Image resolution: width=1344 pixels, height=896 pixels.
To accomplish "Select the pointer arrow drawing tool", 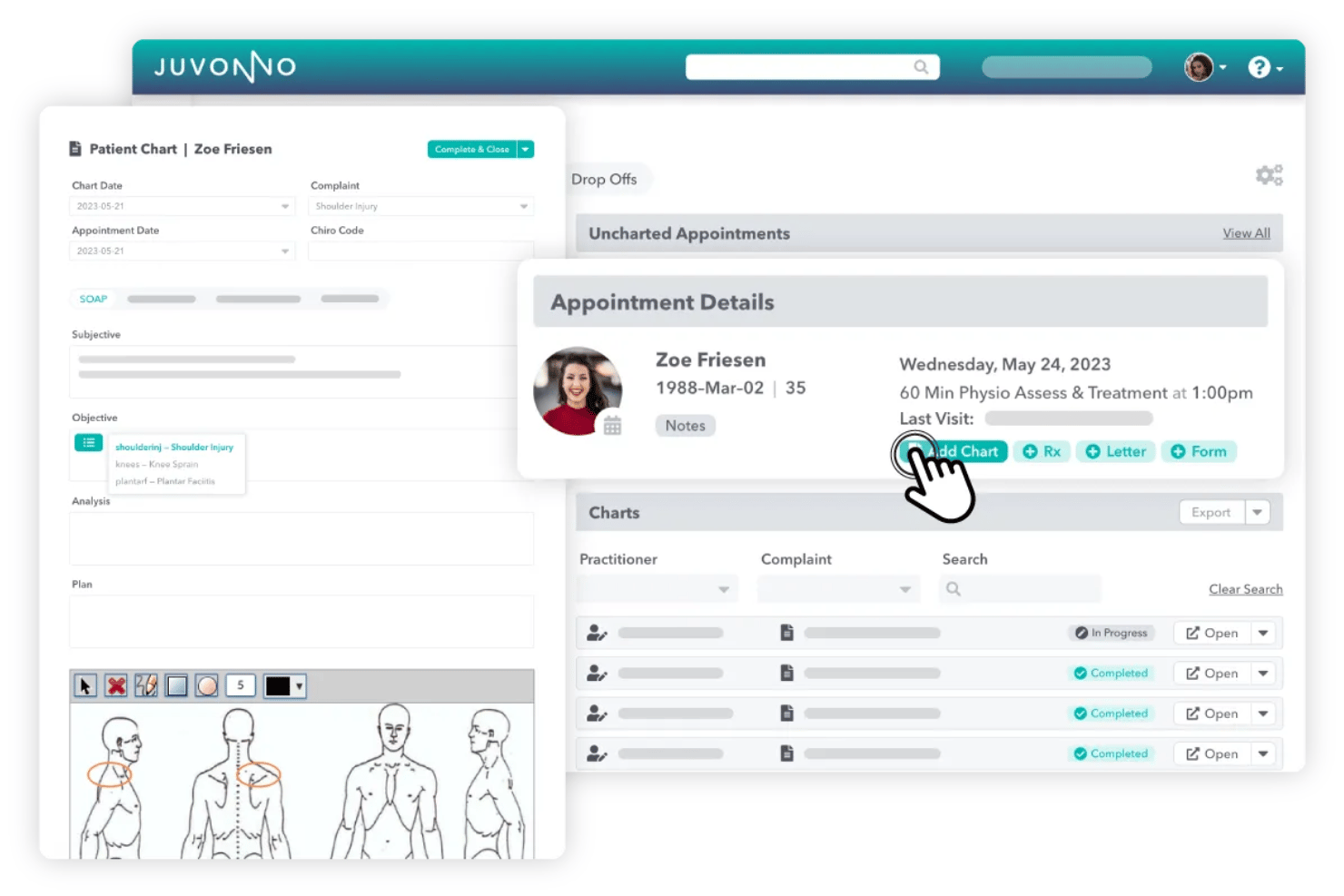I will (85, 686).
